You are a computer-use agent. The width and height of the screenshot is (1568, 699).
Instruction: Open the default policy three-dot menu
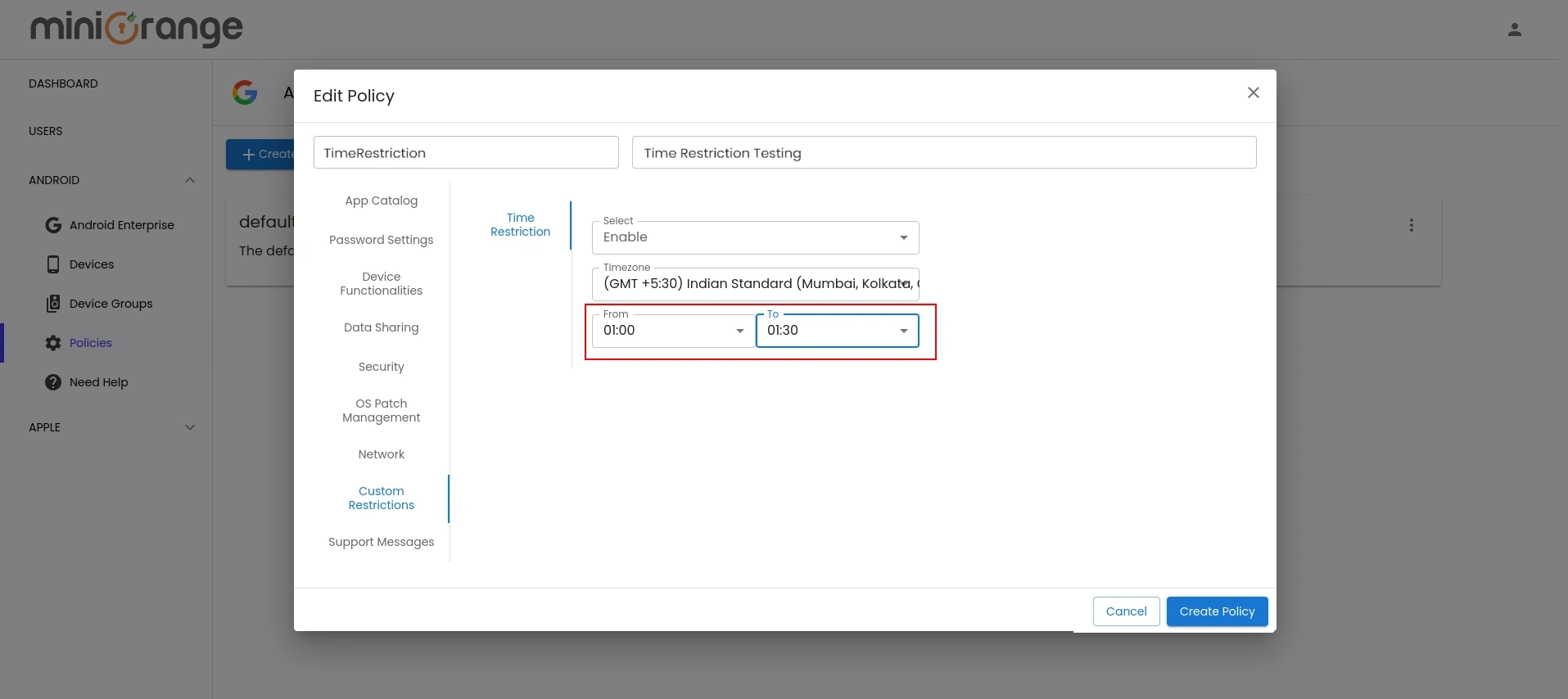tap(1411, 225)
